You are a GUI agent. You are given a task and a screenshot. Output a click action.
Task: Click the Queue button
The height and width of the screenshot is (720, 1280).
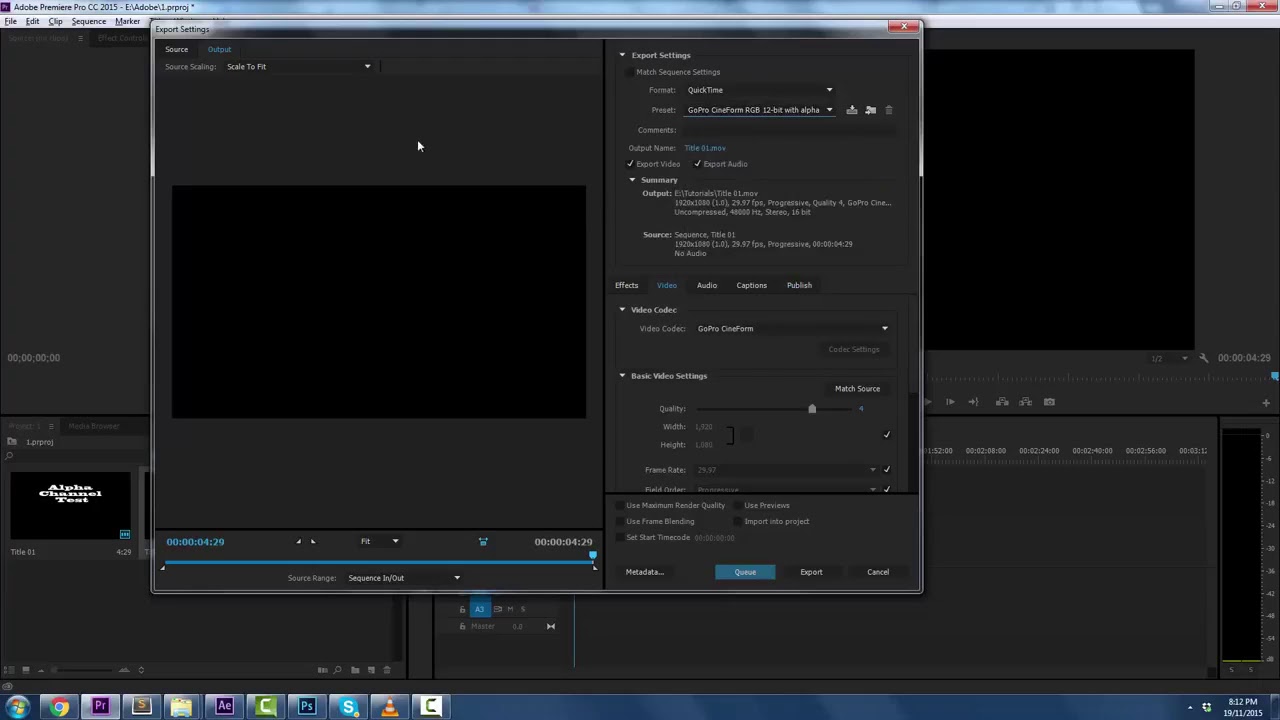745,572
